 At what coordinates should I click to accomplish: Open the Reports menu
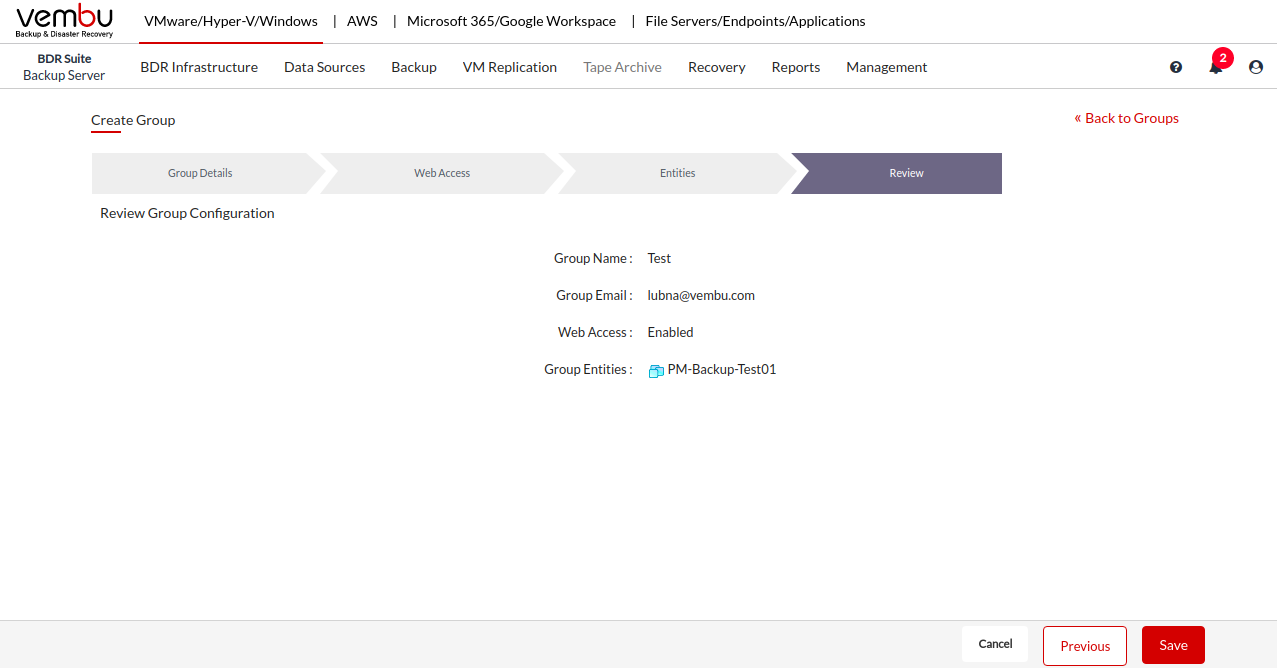[x=796, y=67]
